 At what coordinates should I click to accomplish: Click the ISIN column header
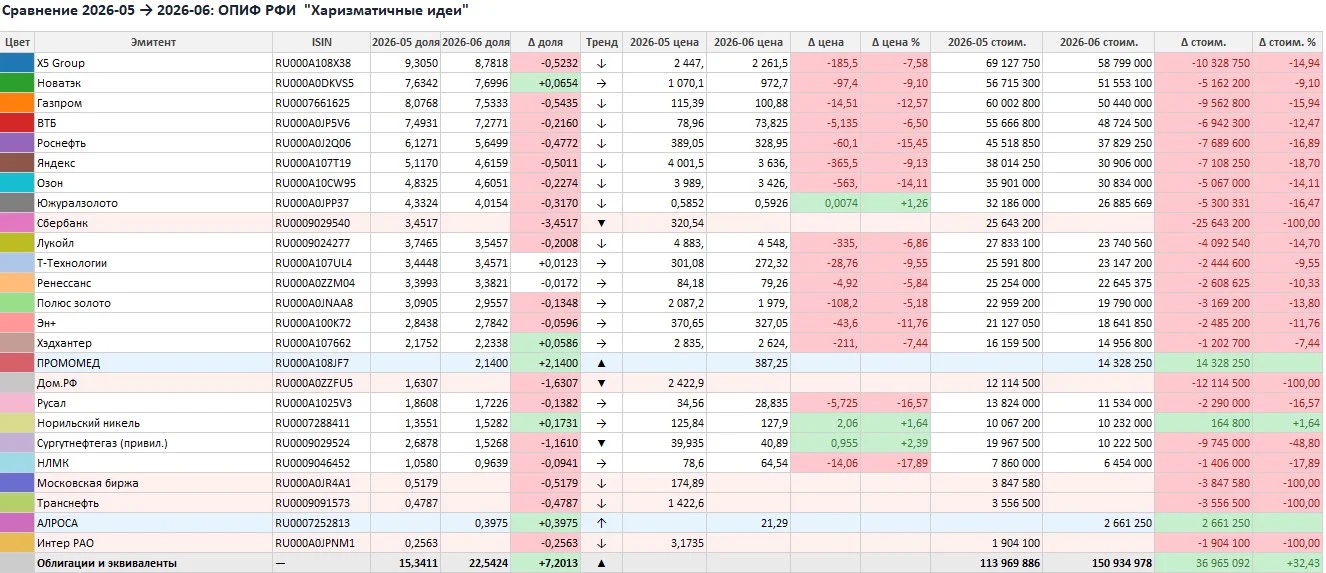point(321,42)
